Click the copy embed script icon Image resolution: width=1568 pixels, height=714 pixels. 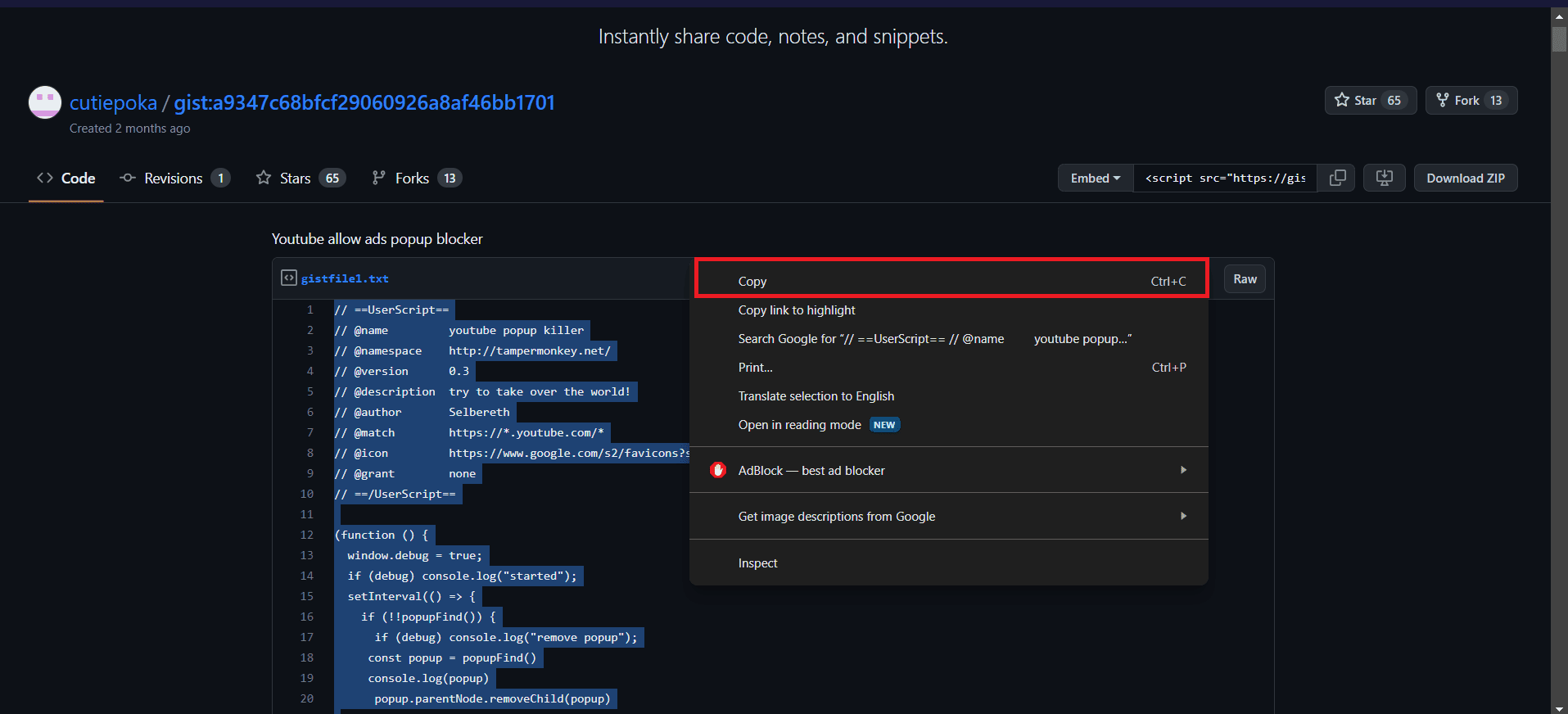[x=1337, y=178]
